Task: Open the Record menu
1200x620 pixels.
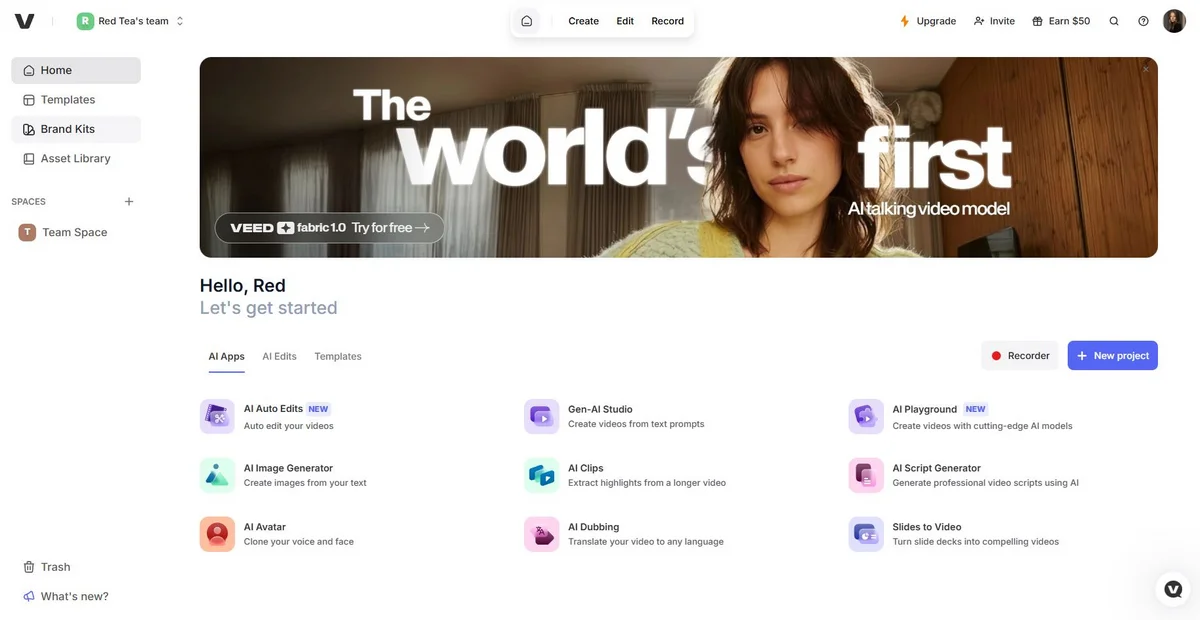Action: pyautogui.click(x=667, y=21)
